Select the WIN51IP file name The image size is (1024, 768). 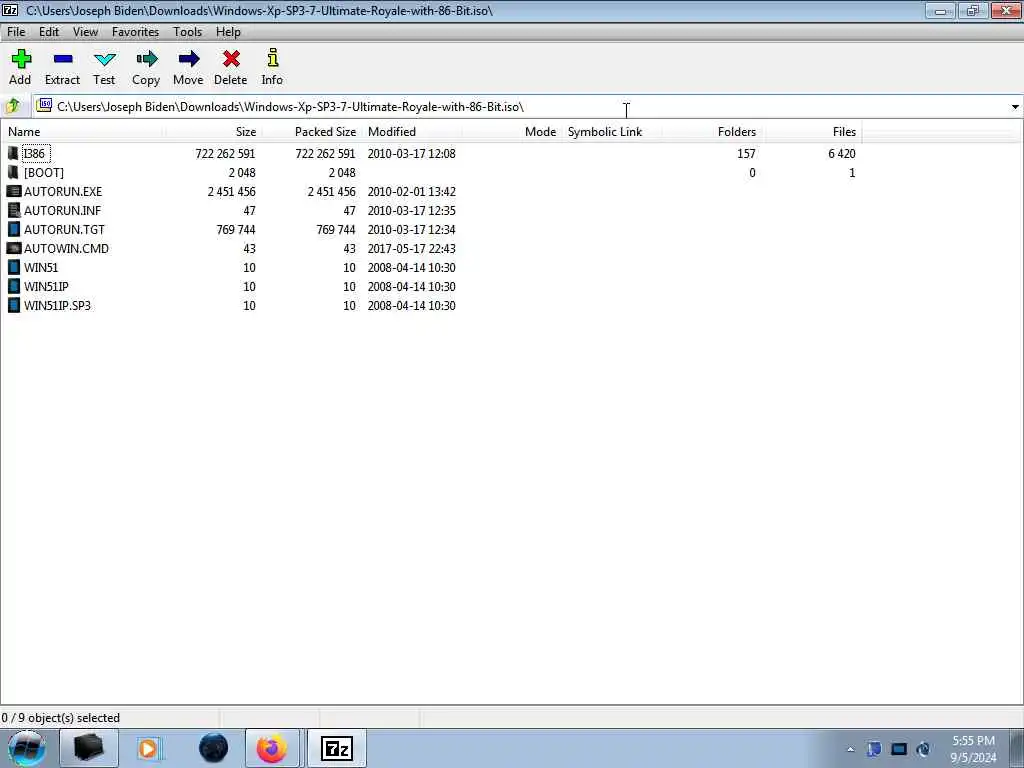click(46, 286)
